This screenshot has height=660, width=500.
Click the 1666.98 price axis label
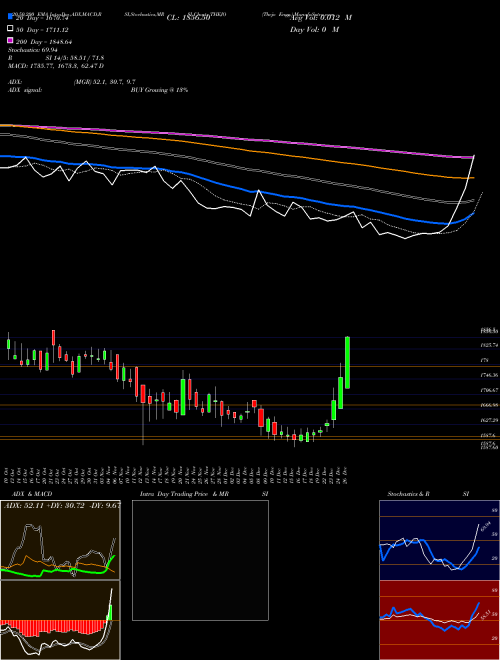490,405
